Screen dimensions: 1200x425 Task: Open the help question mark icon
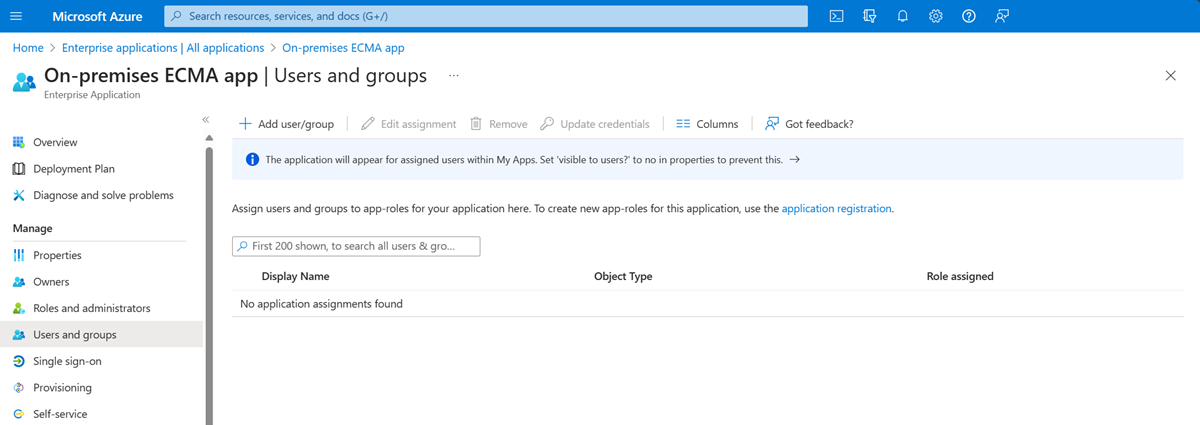point(968,16)
